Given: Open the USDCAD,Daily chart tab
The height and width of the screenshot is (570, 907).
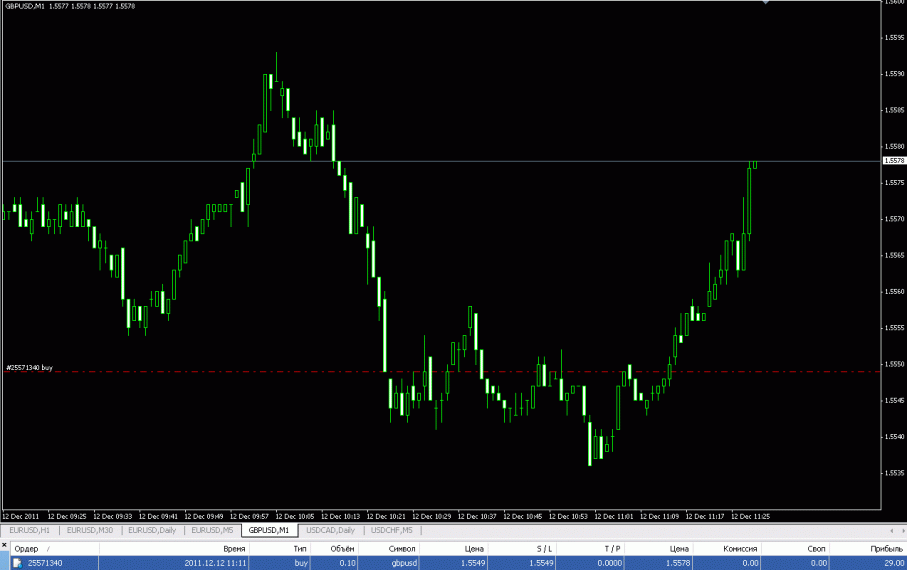Looking at the screenshot, I should pos(331,530).
